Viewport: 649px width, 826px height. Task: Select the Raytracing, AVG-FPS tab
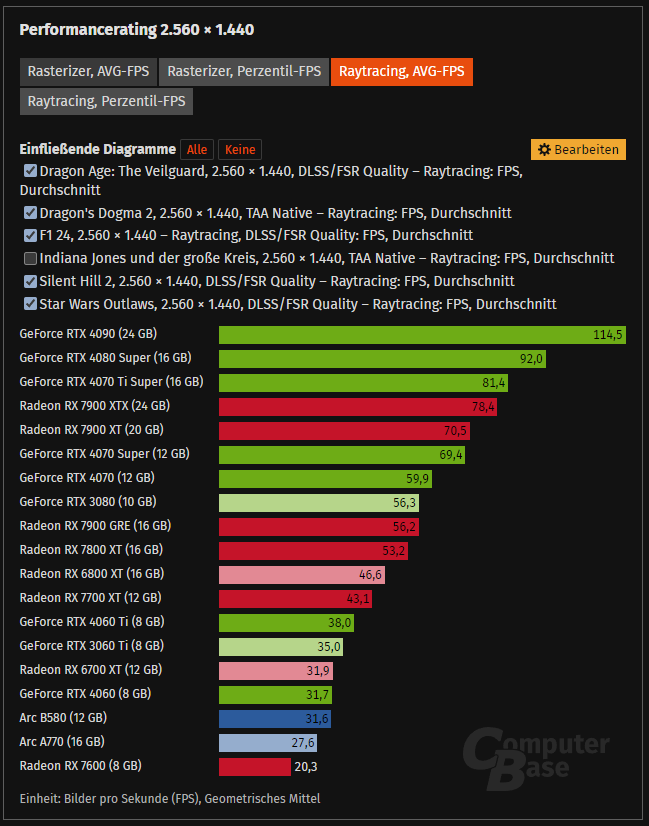(x=401, y=72)
